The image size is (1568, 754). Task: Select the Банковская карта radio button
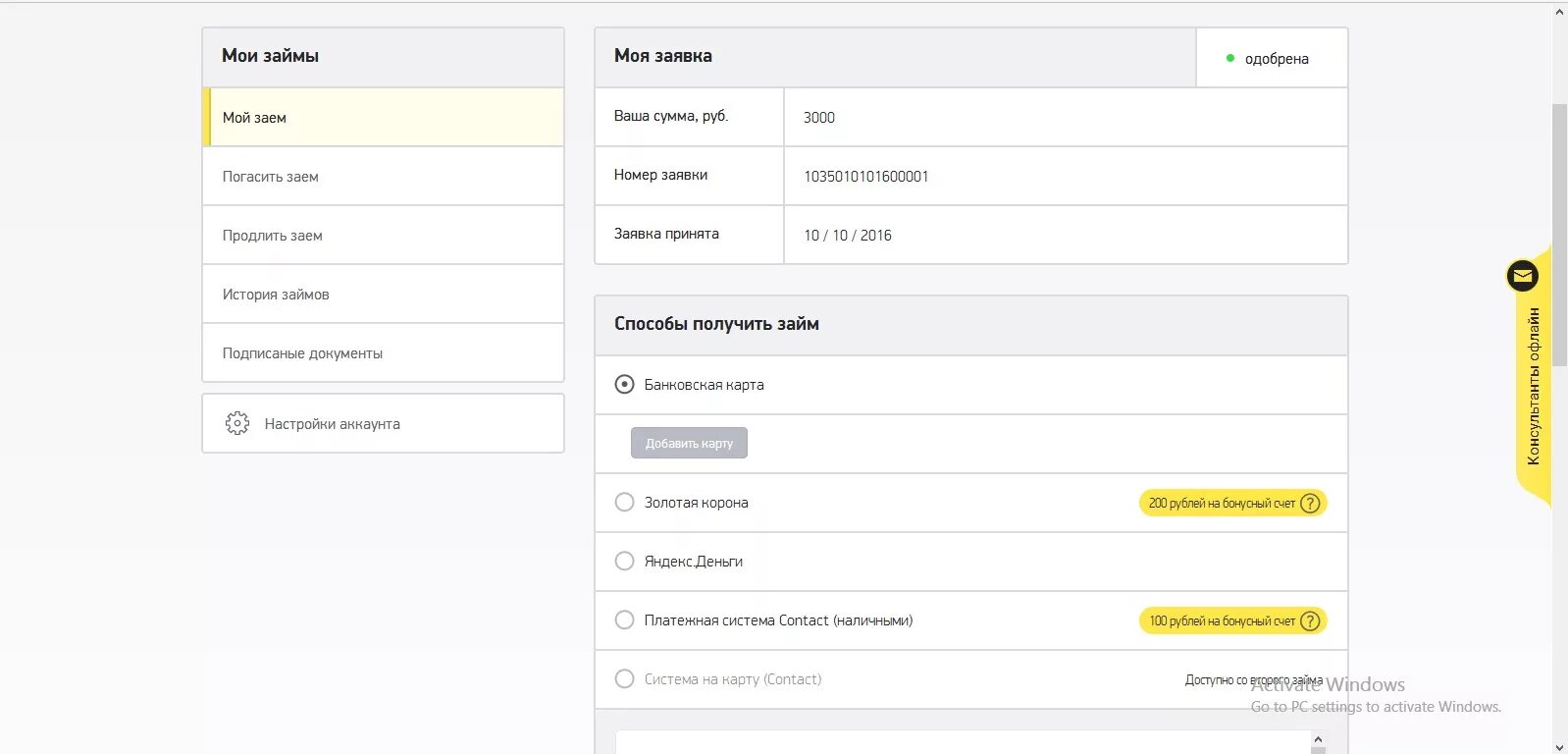coord(624,384)
